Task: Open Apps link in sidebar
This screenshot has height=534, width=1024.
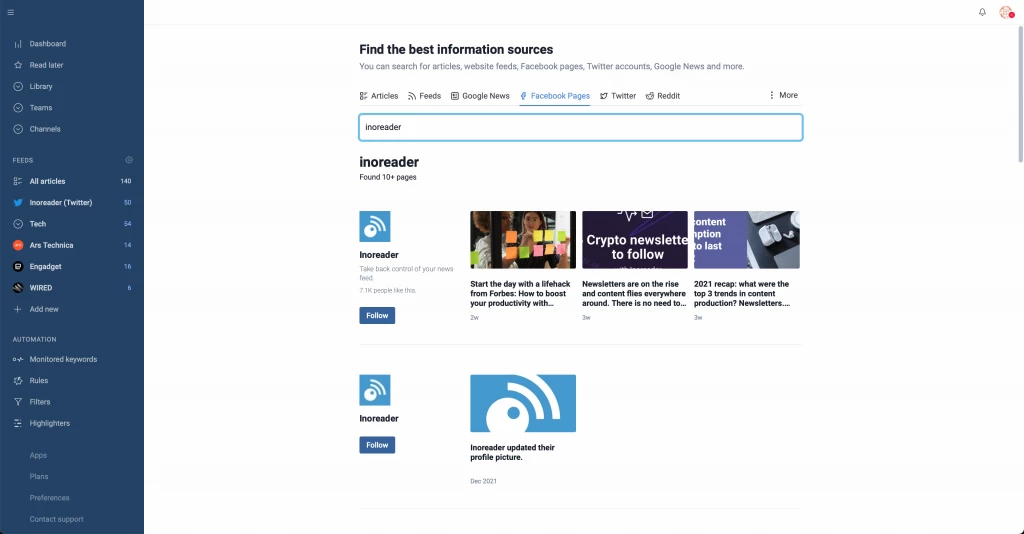Action: point(38,456)
